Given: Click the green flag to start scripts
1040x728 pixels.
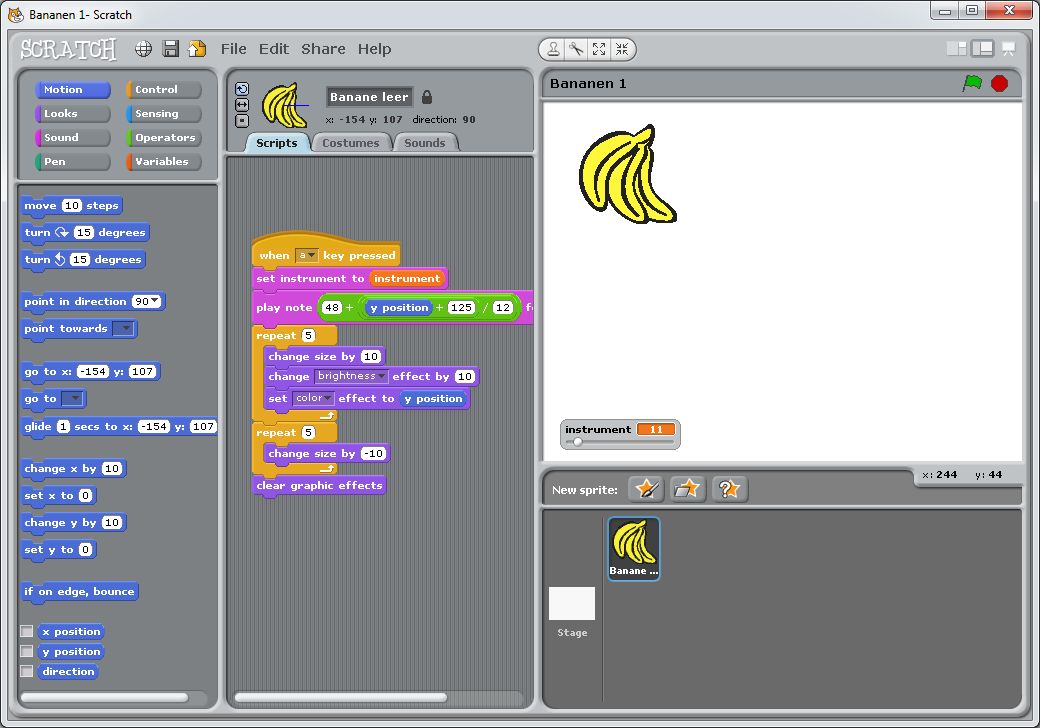Looking at the screenshot, I should [x=972, y=84].
